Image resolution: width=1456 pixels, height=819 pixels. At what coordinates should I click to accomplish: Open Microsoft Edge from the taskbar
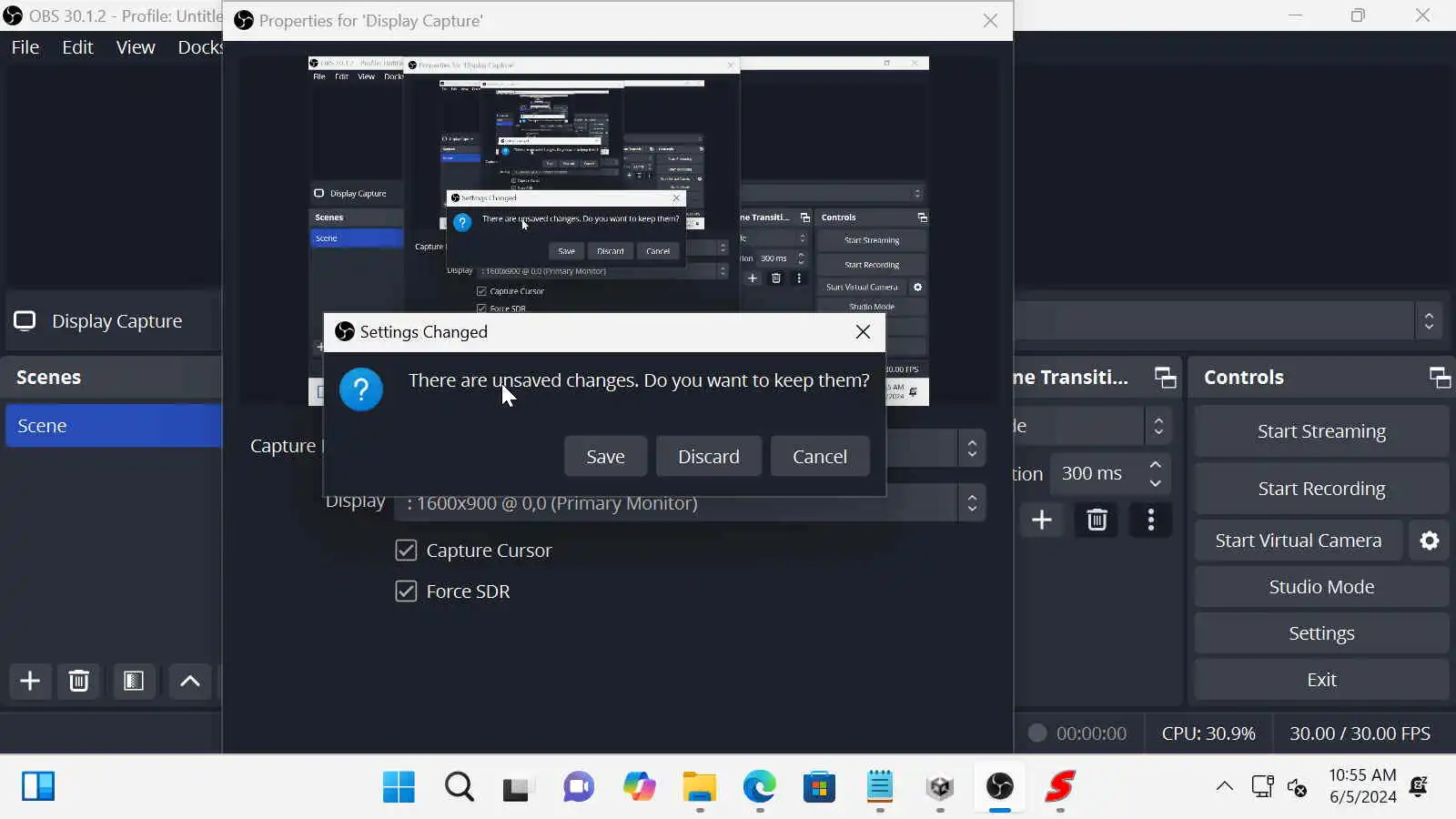[x=759, y=787]
